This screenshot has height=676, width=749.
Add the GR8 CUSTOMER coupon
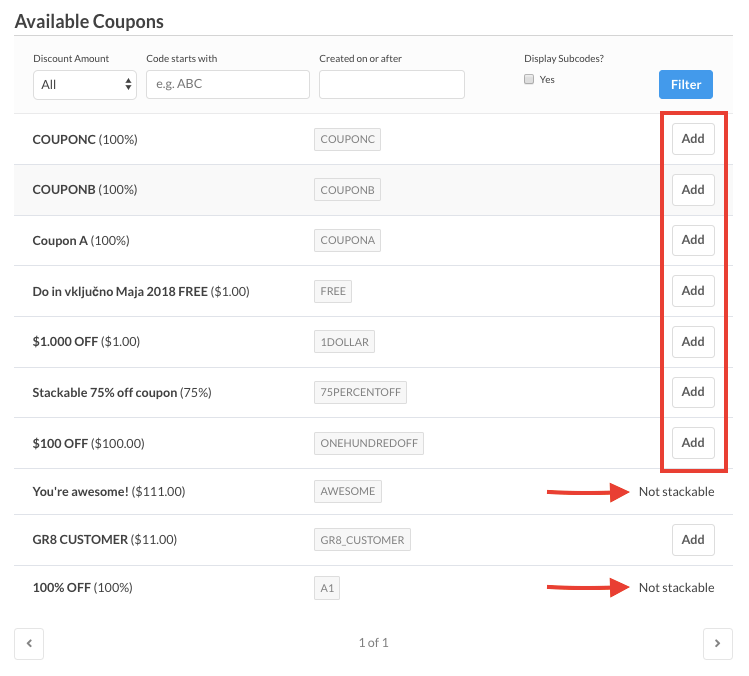pos(693,540)
